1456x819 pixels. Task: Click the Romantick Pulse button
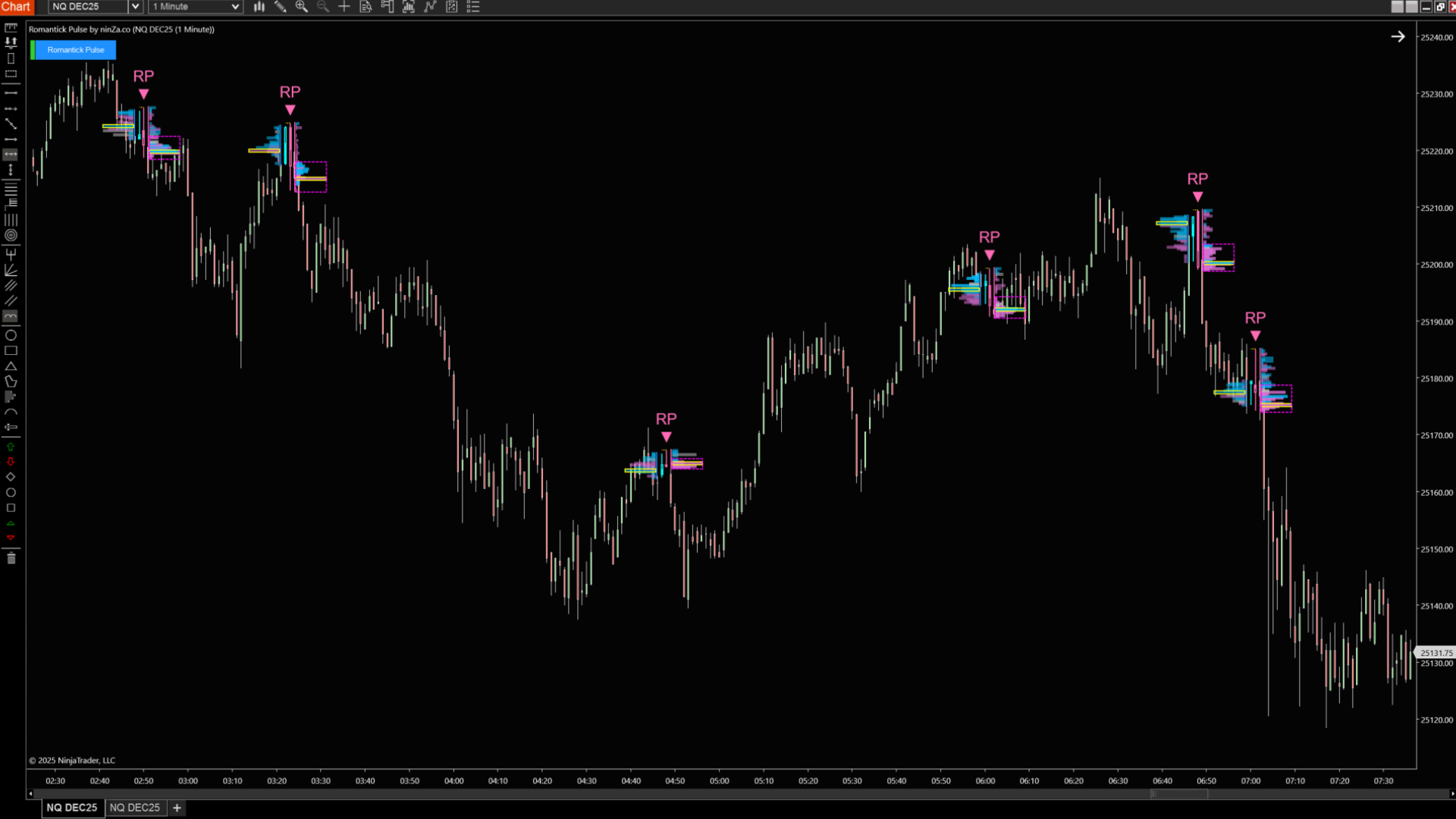coord(74,49)
